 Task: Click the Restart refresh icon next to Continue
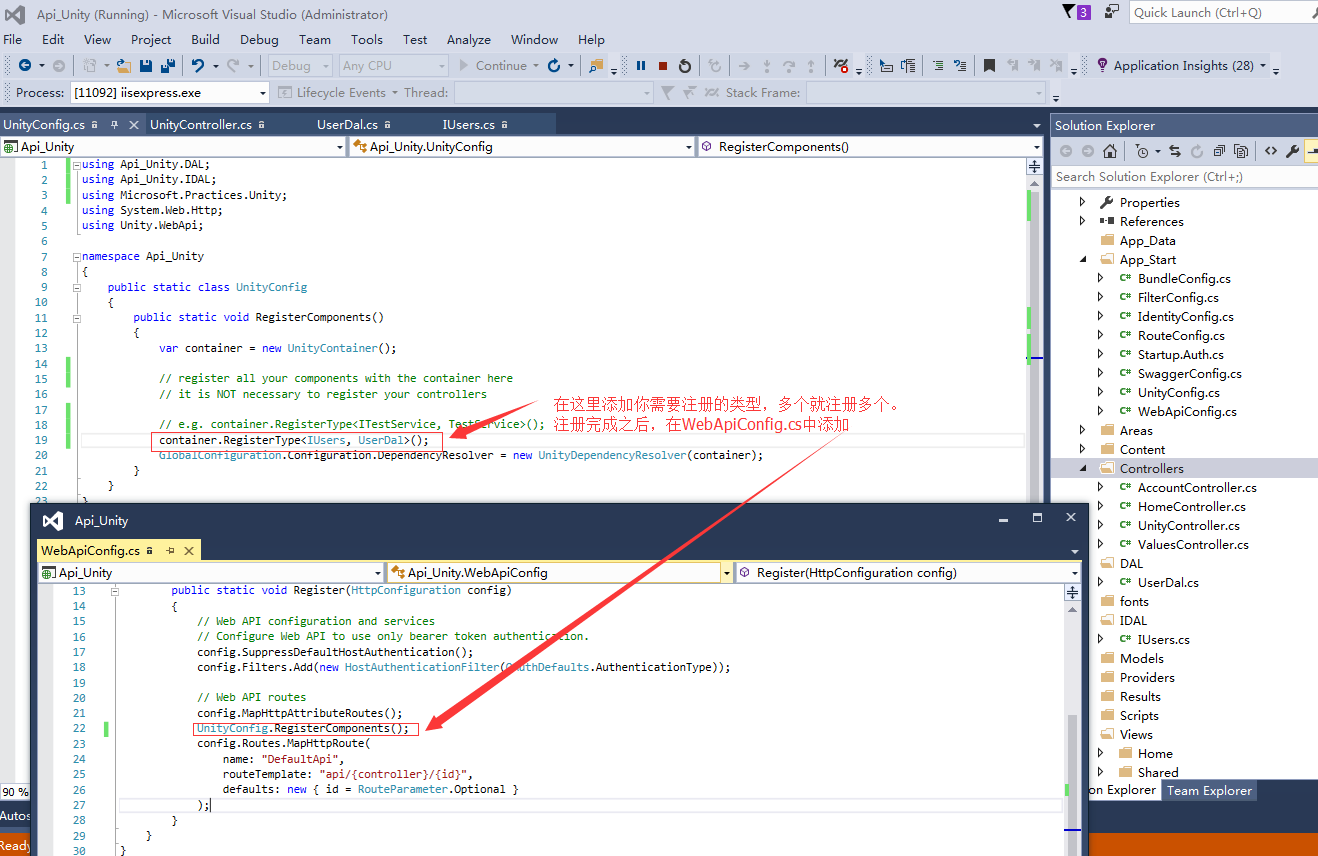554,66
